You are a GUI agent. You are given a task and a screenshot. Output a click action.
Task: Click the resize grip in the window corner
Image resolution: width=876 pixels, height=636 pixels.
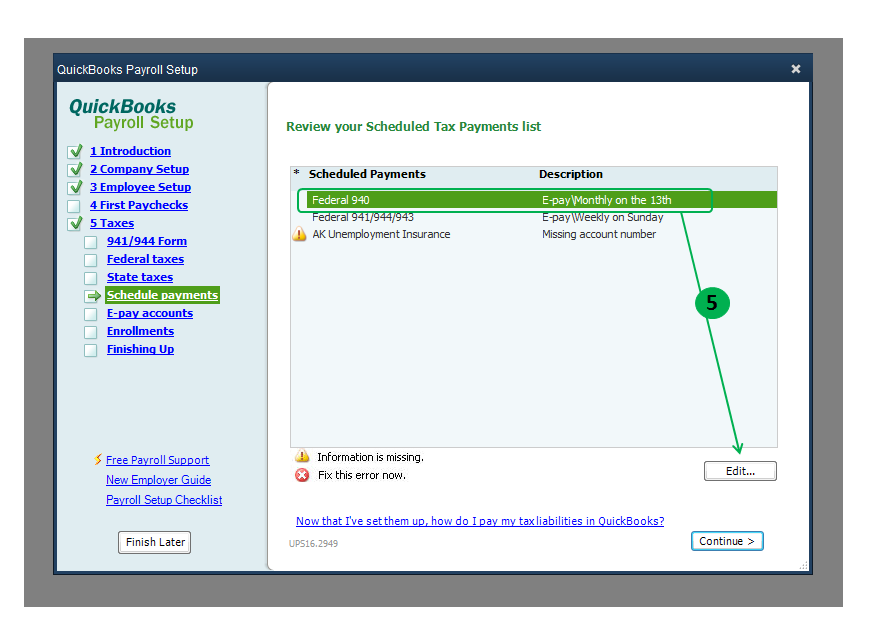(803, 566)
